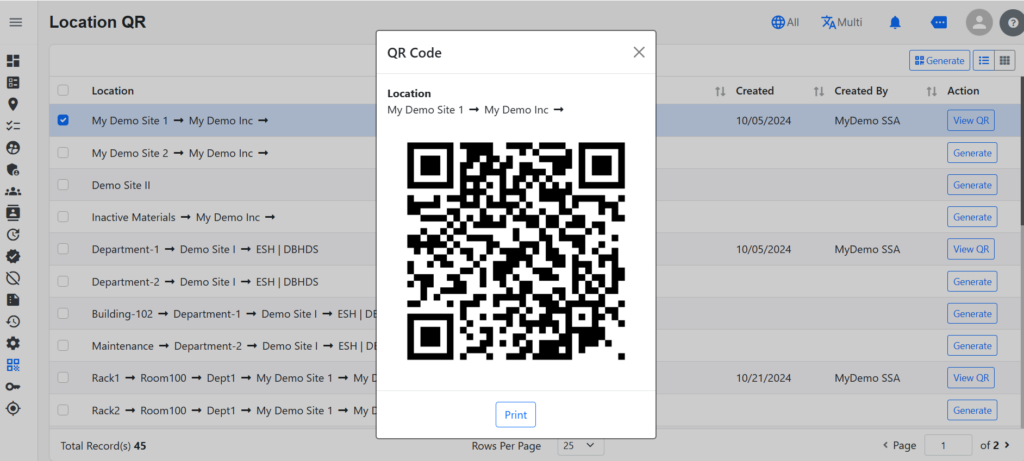Select the QR code sidebar icon
This screenshot has width=1024, height=461.
pos(13,365)
